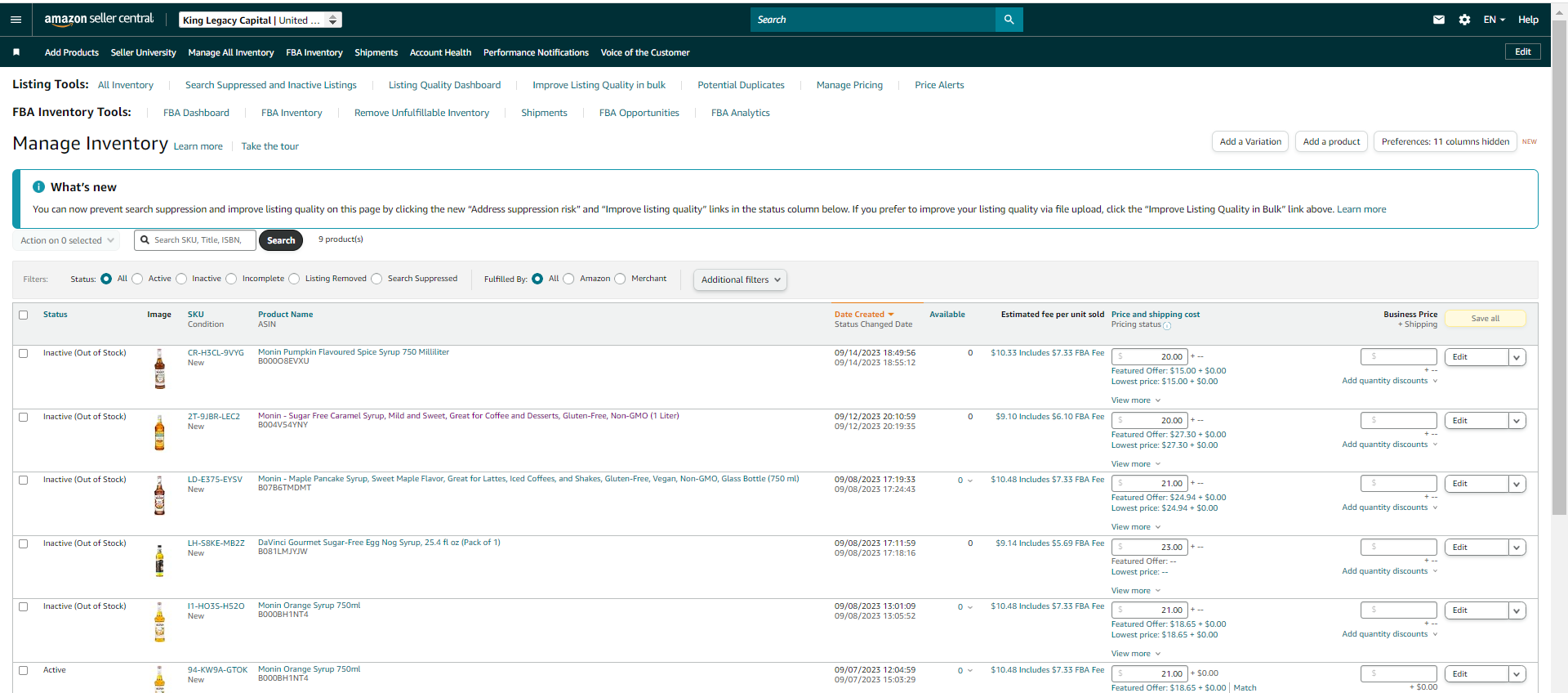Viewport: 1568px width, 693px height.
Task: Open the EN language dropdown
Action: click(1494, 20)
